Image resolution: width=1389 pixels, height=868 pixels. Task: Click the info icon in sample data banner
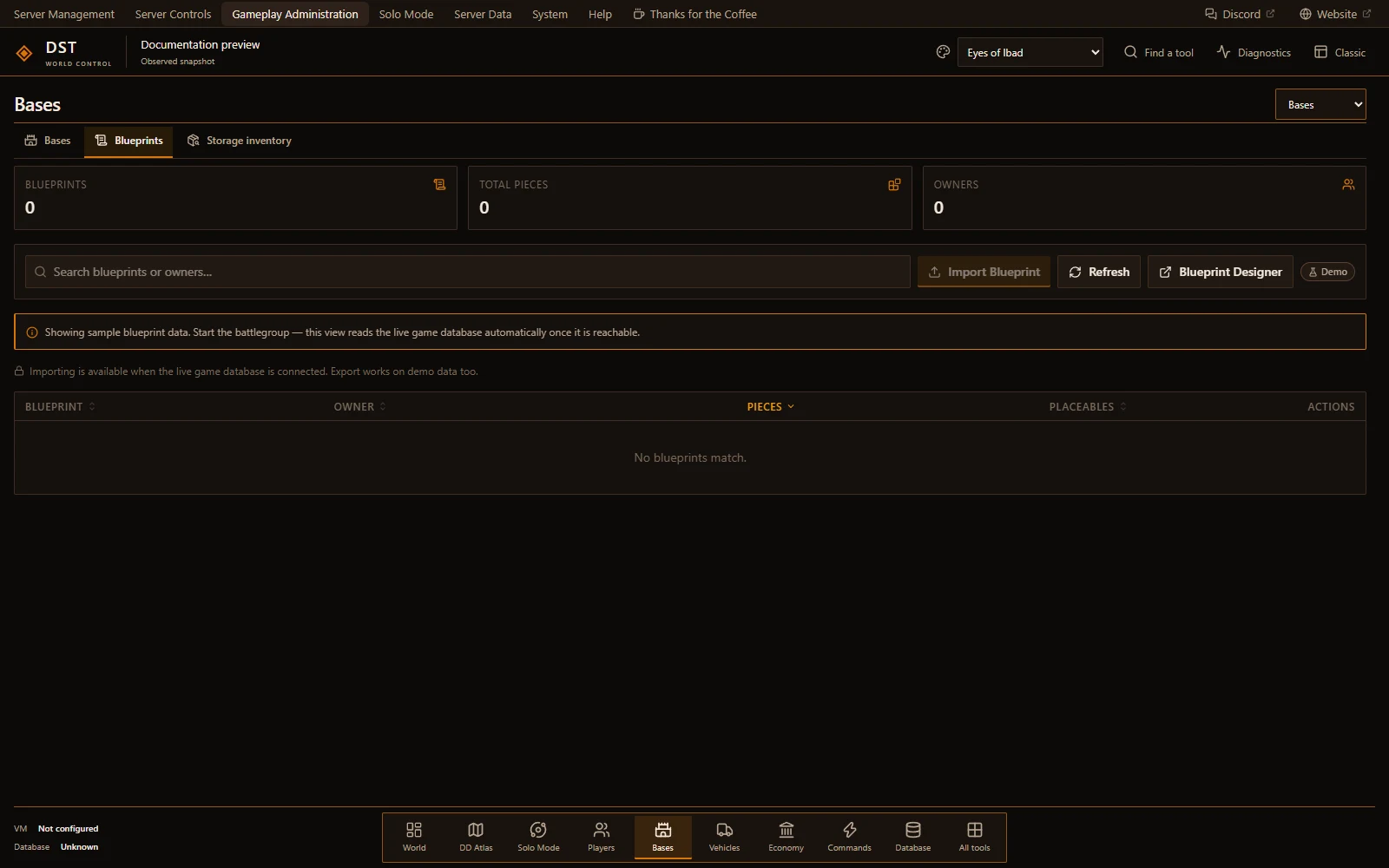click(x=32, y=332)
